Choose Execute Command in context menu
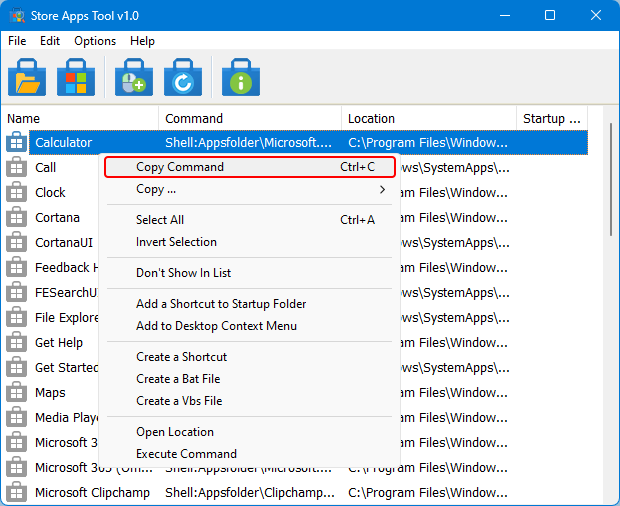The width and height of the screenshot is (620, 506). (250, 454)
